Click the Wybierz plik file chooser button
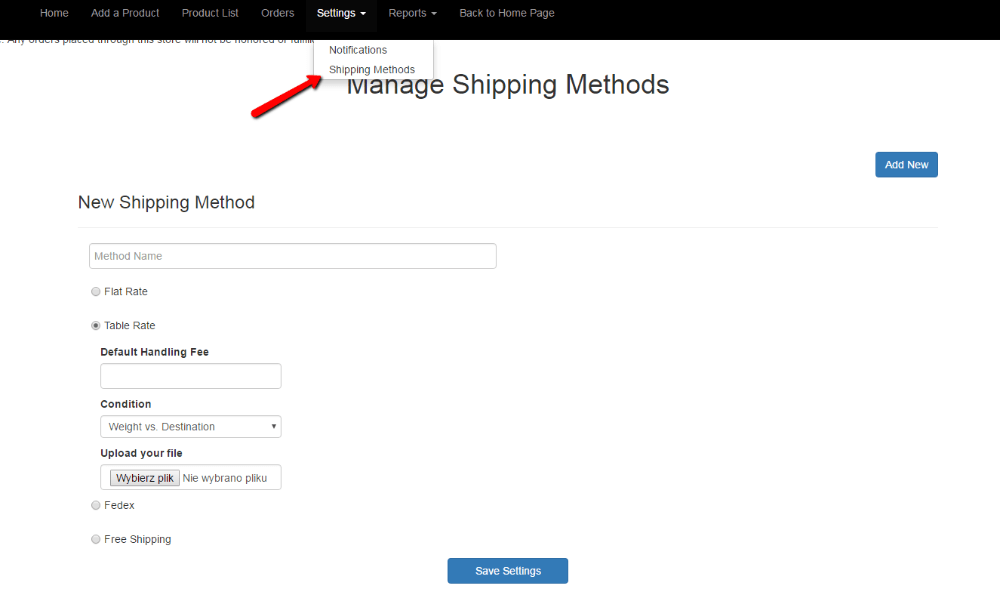The width and height of the screenshot is (1000, 598). pyautogui.click(x=144, y=478)
